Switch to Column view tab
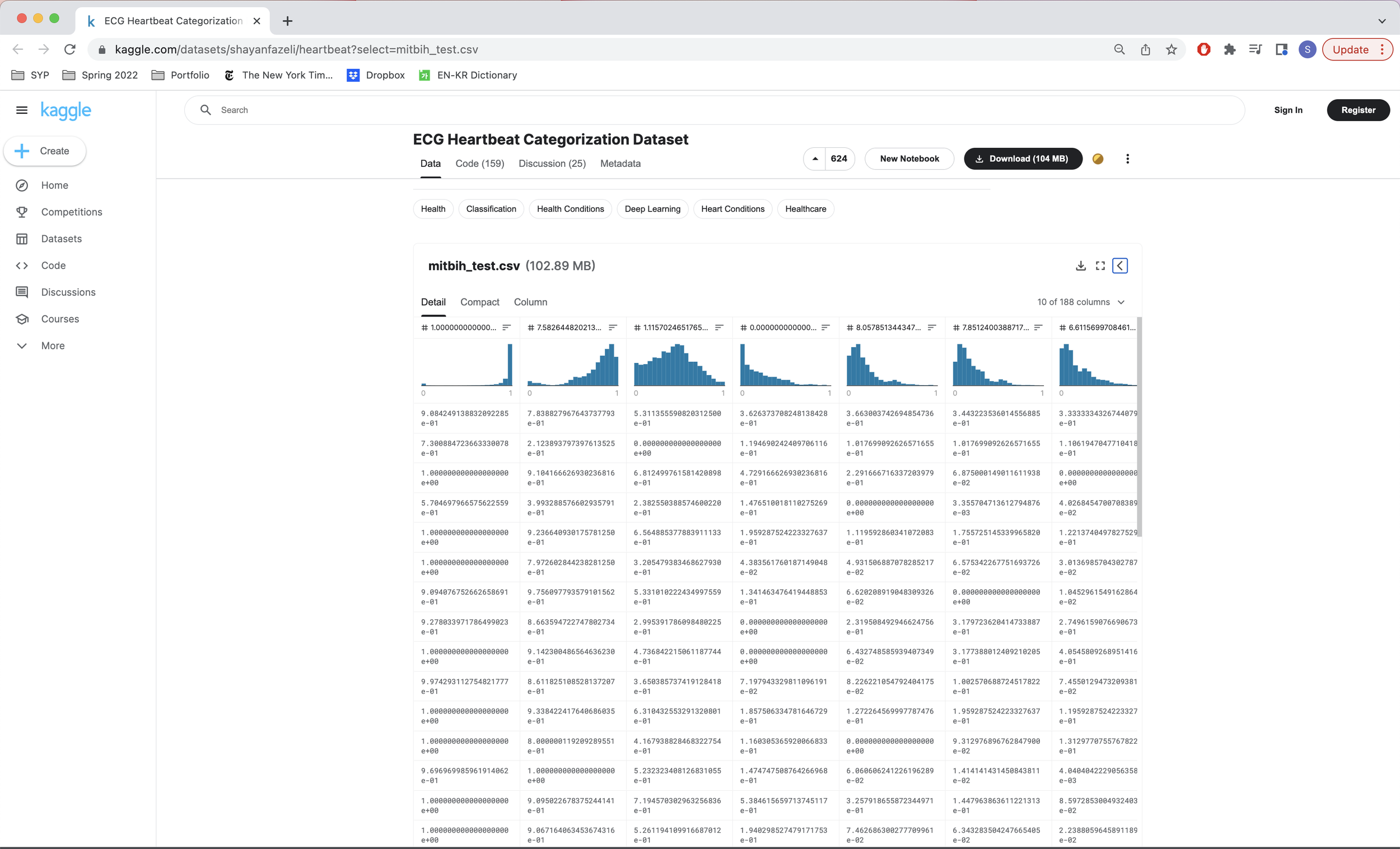 click(x=530, y=302)
